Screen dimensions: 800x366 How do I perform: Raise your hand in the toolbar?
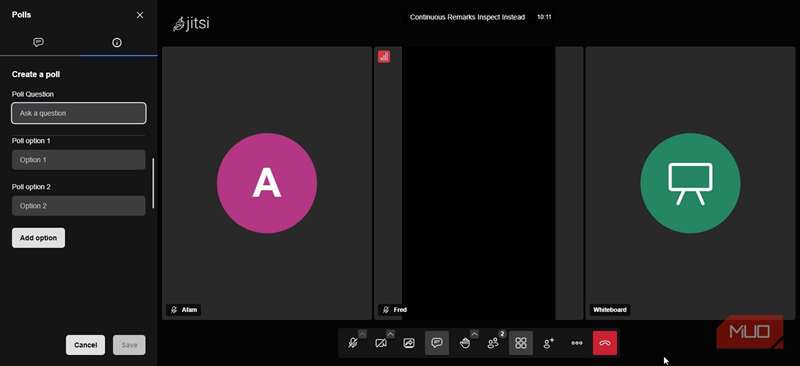[465, 343]
